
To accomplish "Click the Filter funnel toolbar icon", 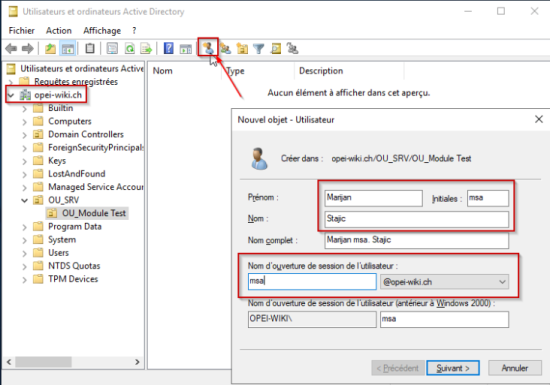I will 259,48.
